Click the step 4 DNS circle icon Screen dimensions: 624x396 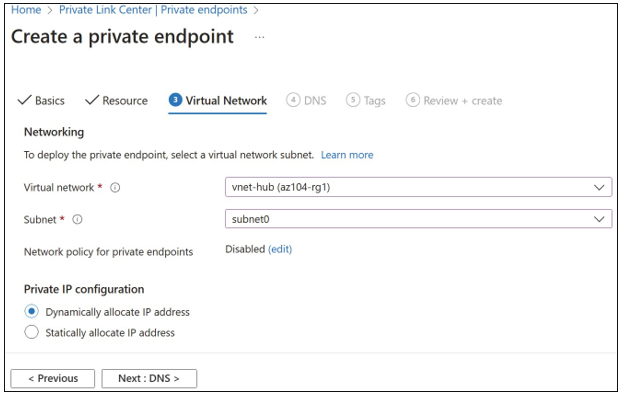click(x=293, y=100)
